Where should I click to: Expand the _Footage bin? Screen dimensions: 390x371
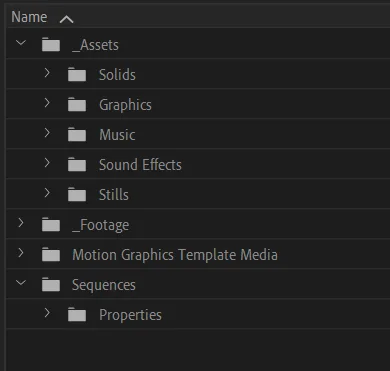pos(21,223)
